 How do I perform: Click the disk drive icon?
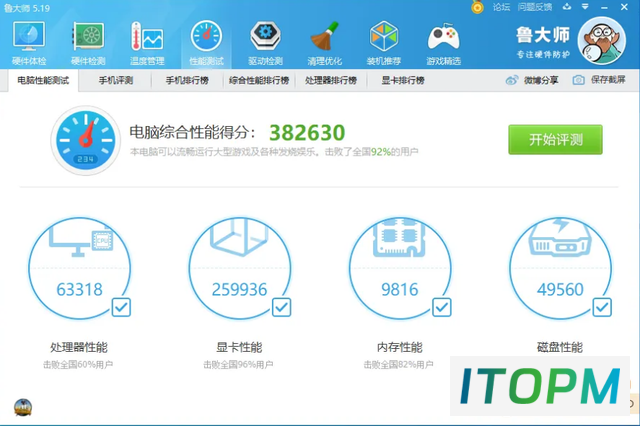pyautogui.click(x=560, y=237)
